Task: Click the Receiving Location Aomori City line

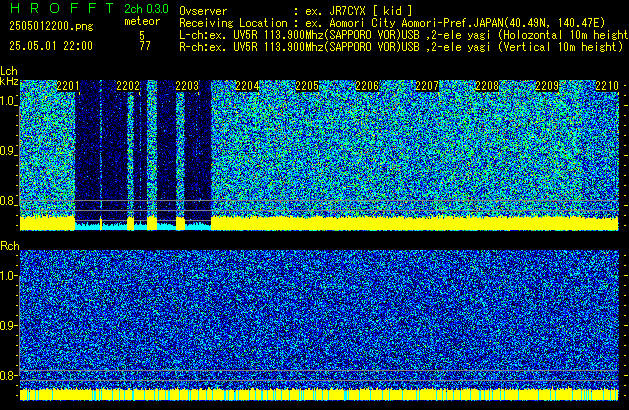Action: pyautogui.click(x=392, y=23)
